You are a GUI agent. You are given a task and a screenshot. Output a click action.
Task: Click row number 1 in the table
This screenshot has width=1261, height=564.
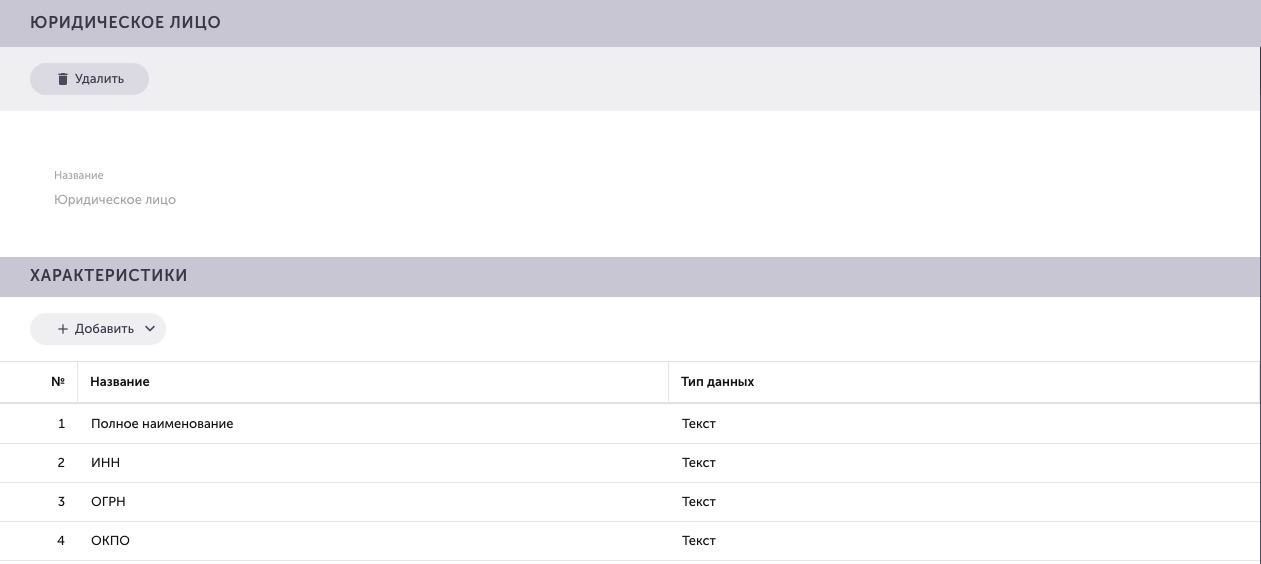(61, 424)
